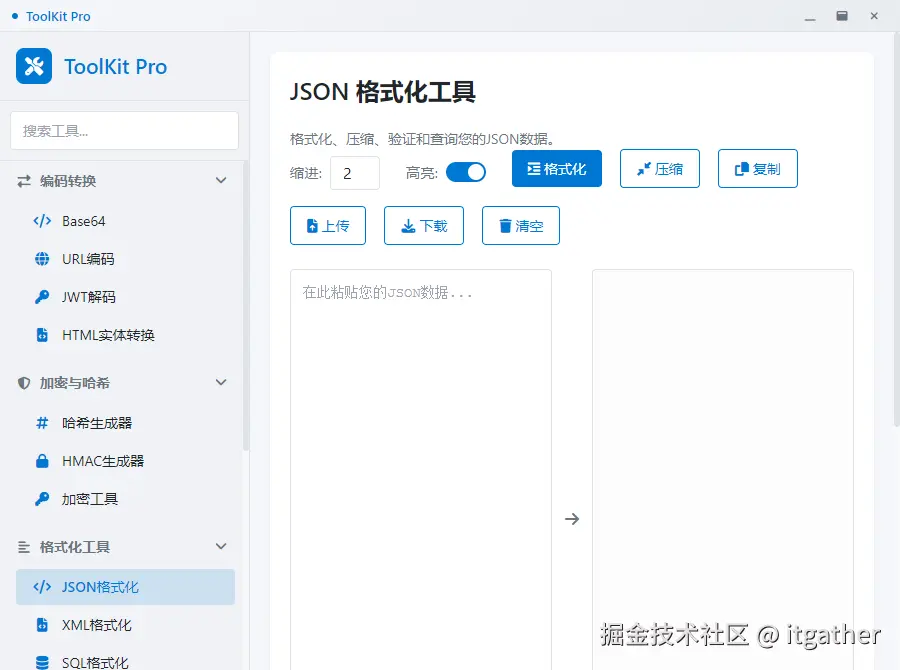Click the ToolKit Pro logo icon
Viewport: 900px width, 670px height.
(x=32, y=66)
